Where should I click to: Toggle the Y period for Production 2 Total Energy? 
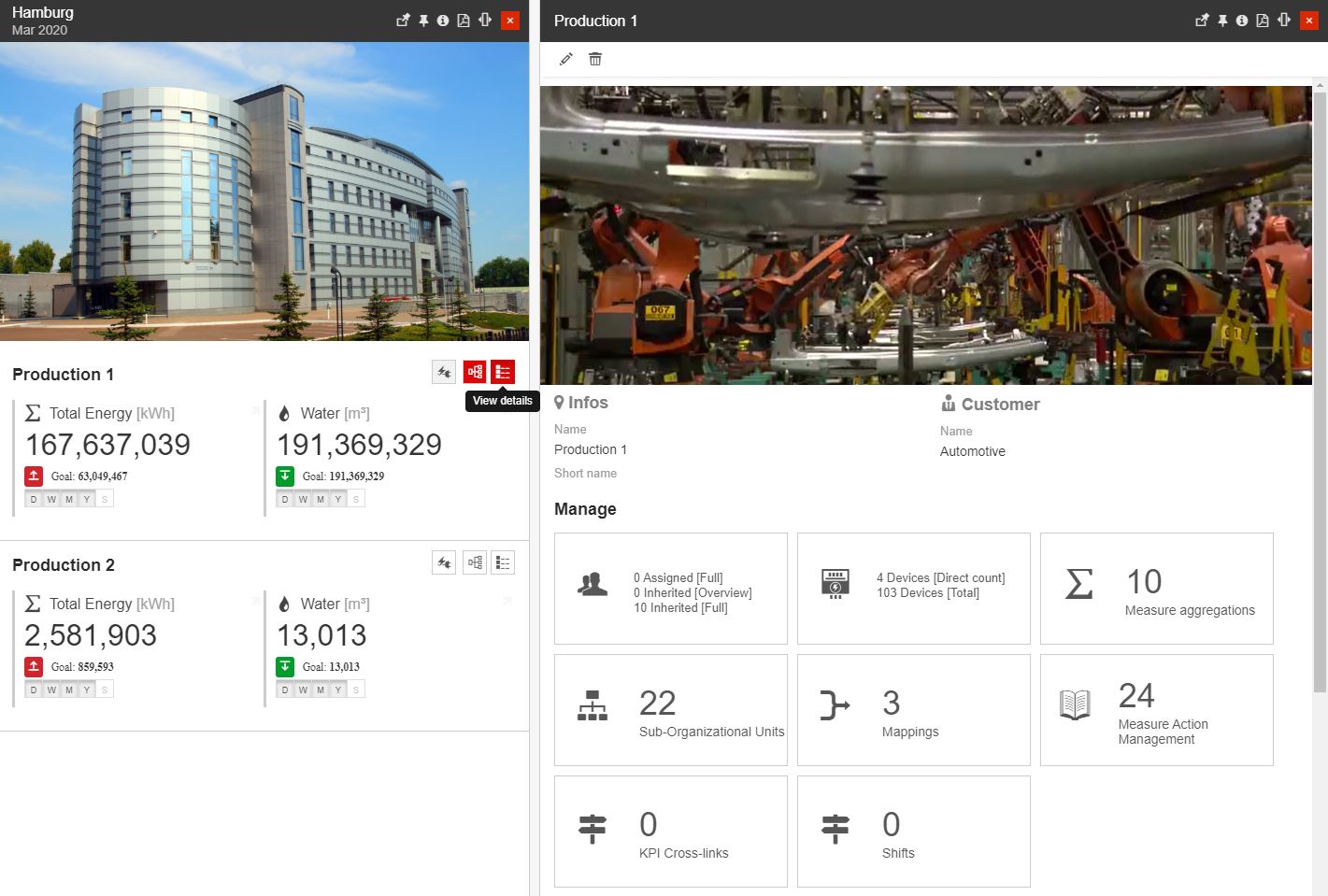pos(87,690)
